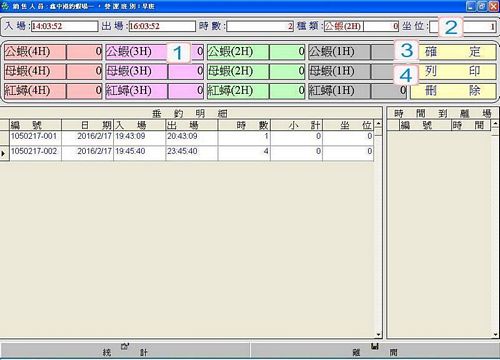Click the 入場 time field
The height and width of the screenshot is (360, 500).
pyautogui.click(x=65, y=26)
